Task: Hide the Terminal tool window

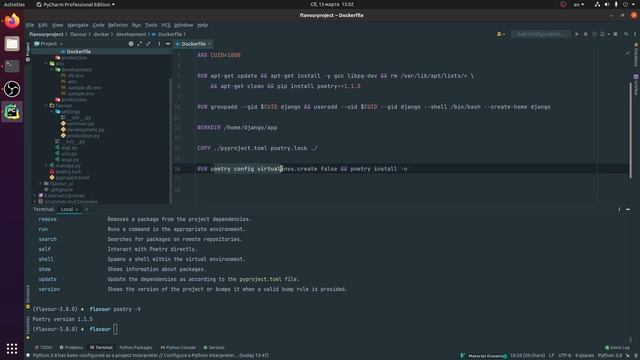Action: coord(628,209)
